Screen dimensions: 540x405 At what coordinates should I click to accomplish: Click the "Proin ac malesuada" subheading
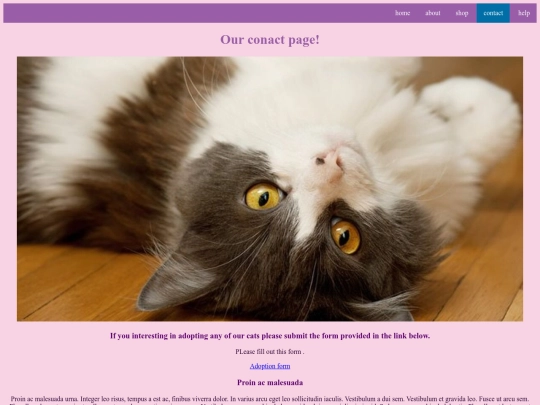coord(270,383)
